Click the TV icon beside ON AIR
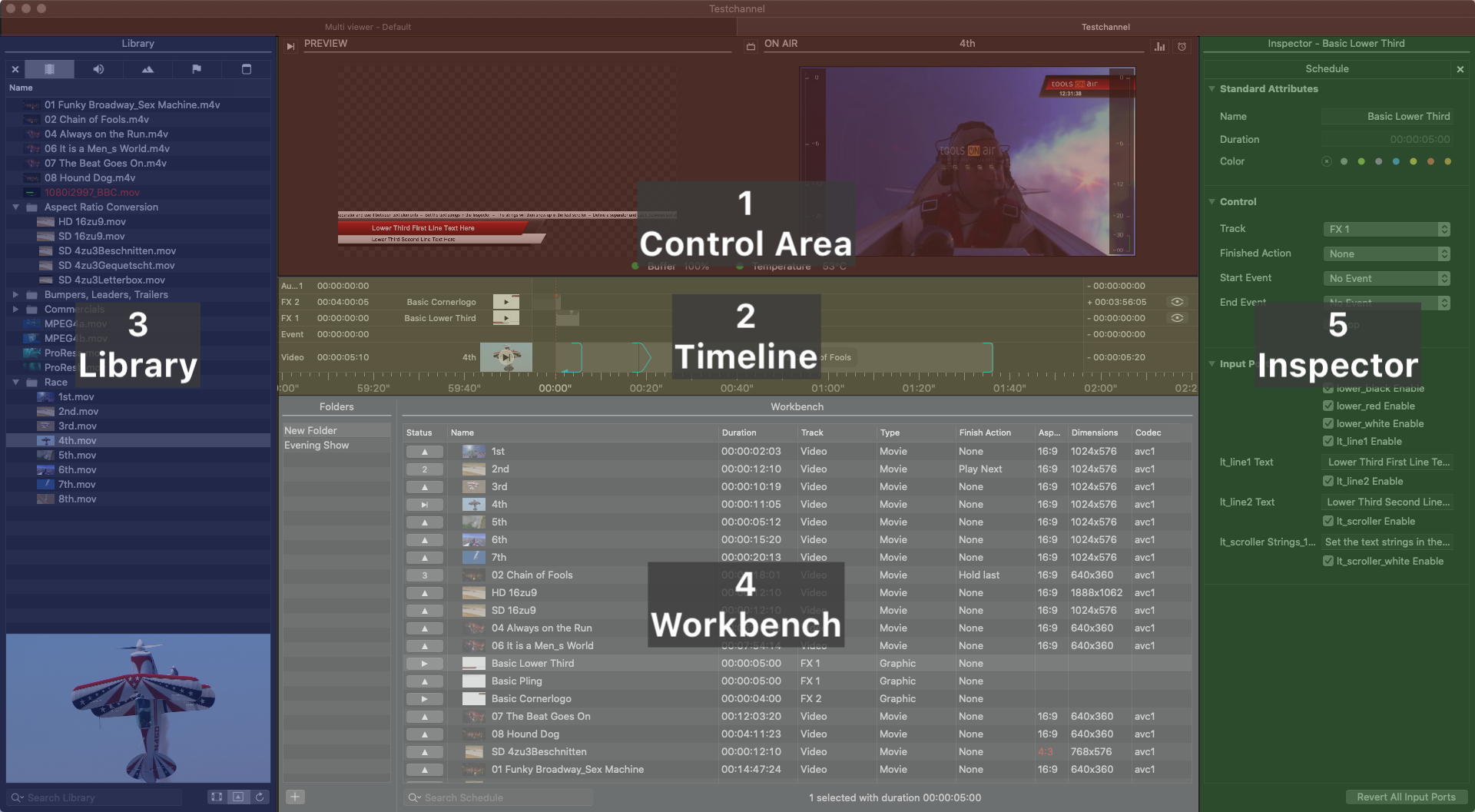Image resolution: width=1475 pixels, height=812 pixels. tap(751, 46)
